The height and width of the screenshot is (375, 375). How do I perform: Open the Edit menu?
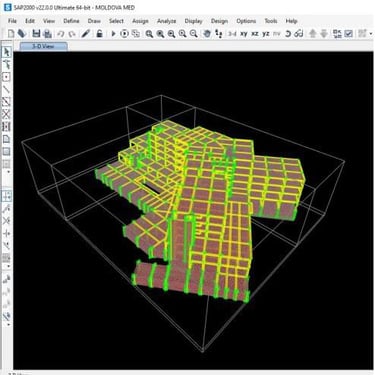pos(30,21)
